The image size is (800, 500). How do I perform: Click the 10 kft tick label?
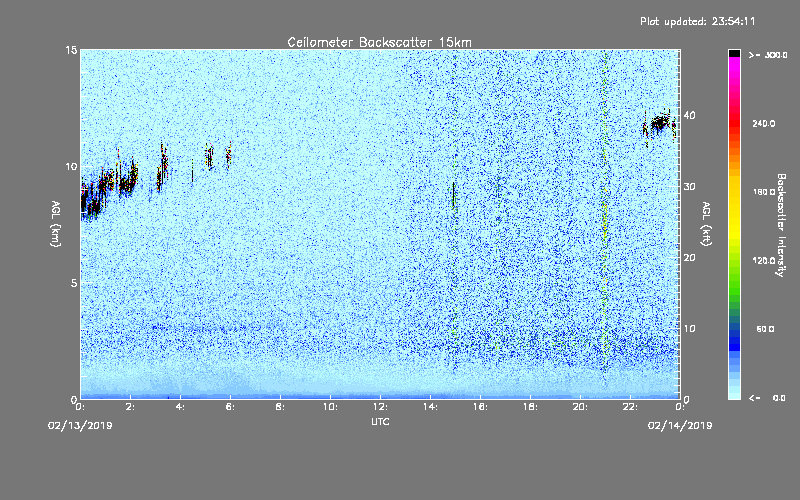click(689, 328)
